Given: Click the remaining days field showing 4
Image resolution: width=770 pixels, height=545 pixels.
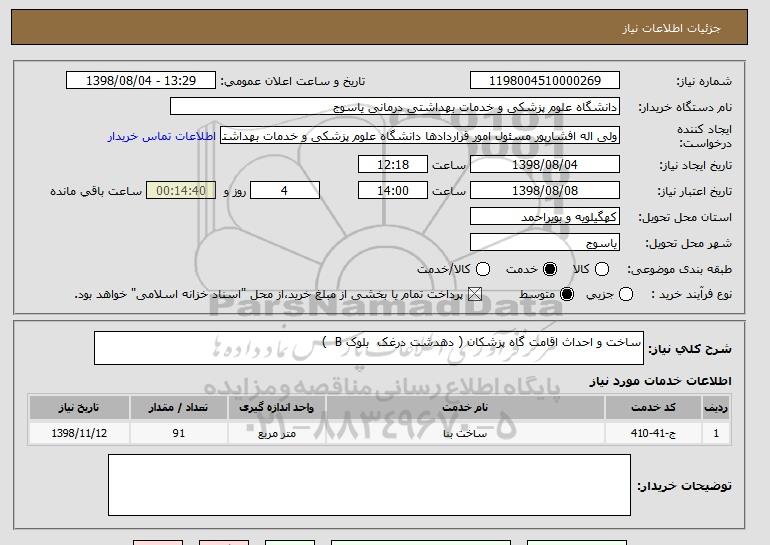Looking at the screenshot, I should 285,191.
